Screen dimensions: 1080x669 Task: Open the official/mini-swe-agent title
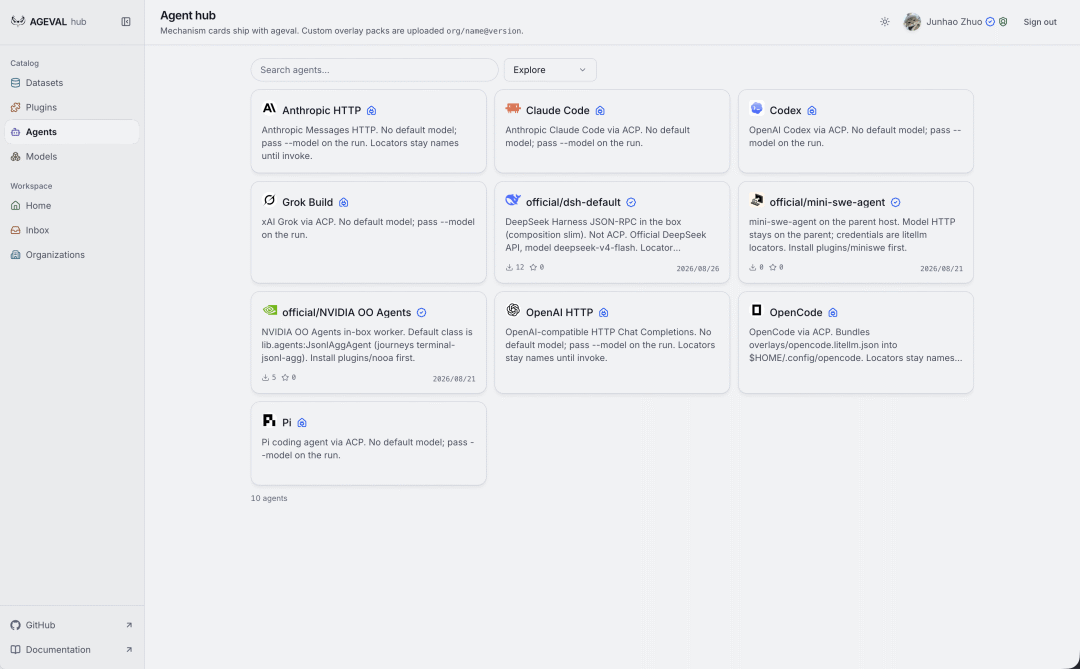tap(827, 202)
